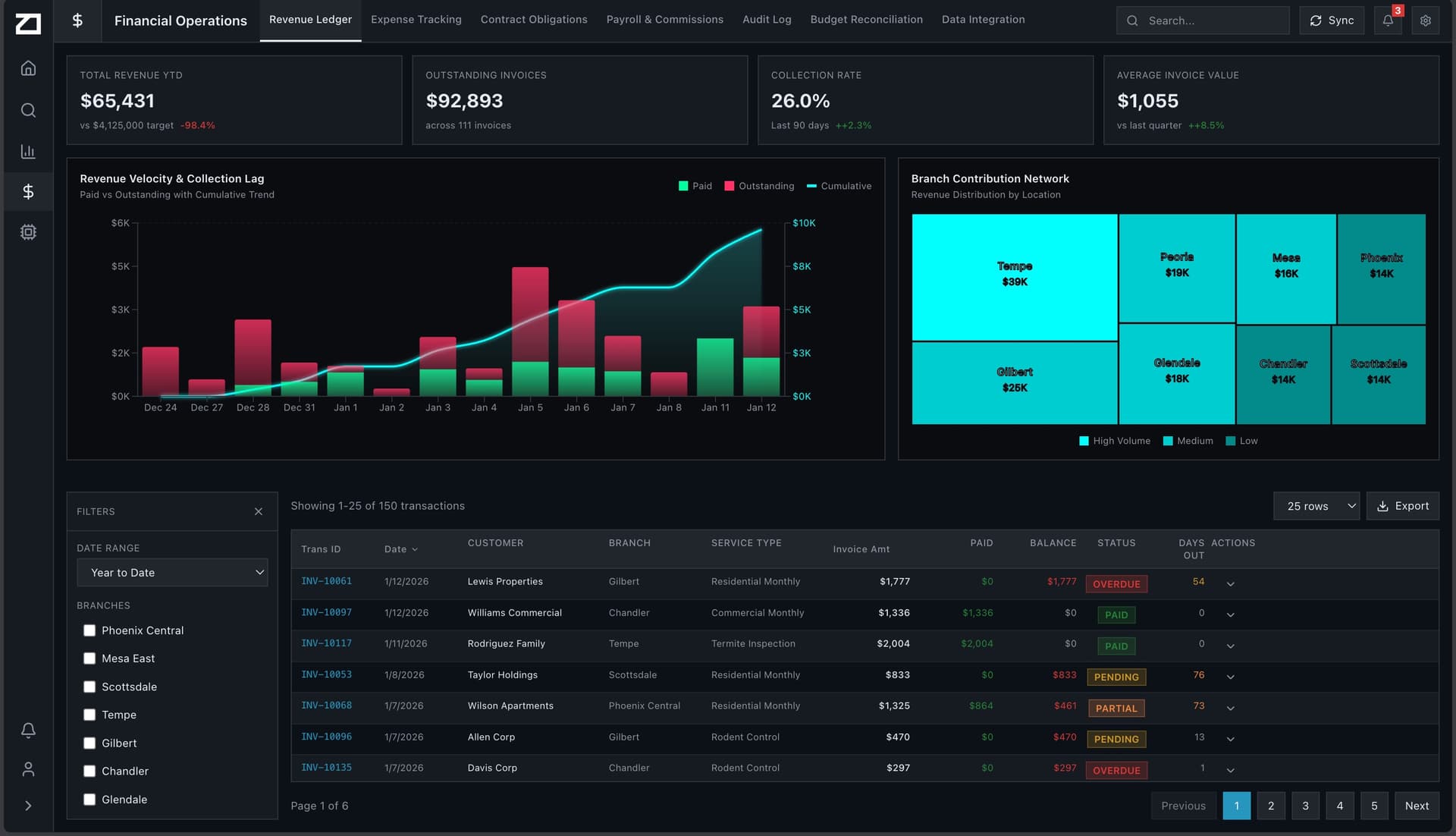Open invoice INV-10097 link
This screenshot has height=836, width=1456.
click(326, 612)
